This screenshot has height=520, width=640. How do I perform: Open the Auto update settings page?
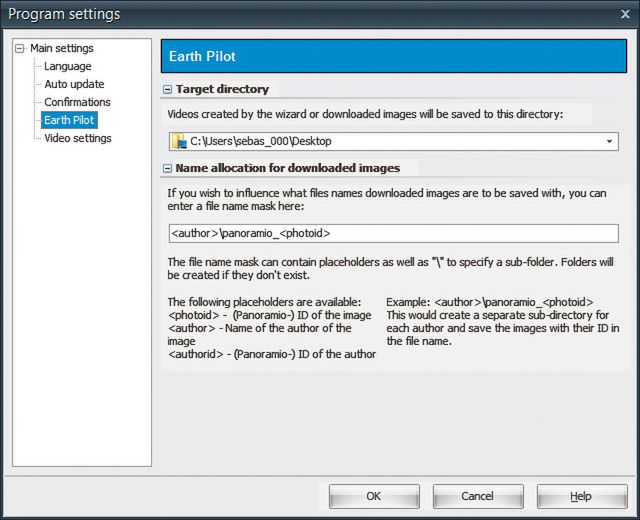(74, 84)
